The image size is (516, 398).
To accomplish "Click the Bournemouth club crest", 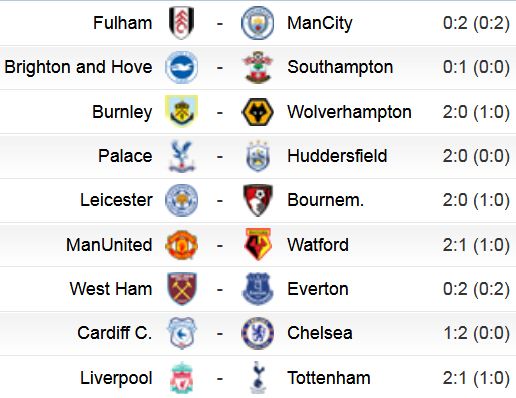I will tap(258, 200).
